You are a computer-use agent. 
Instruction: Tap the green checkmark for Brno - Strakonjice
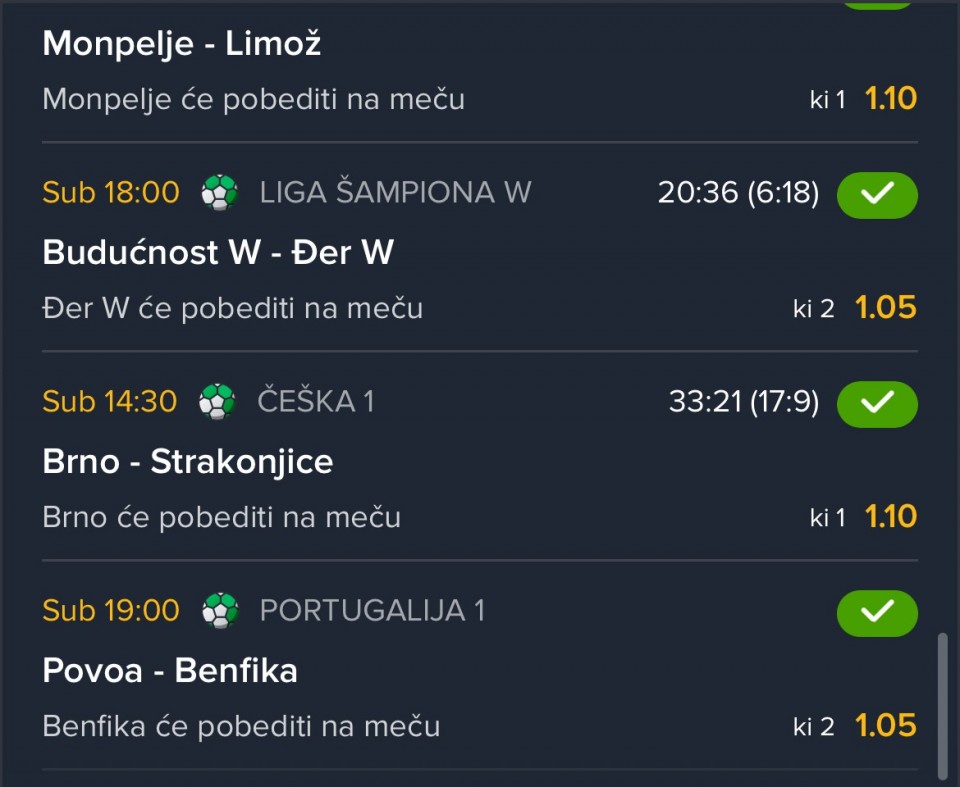876,404
